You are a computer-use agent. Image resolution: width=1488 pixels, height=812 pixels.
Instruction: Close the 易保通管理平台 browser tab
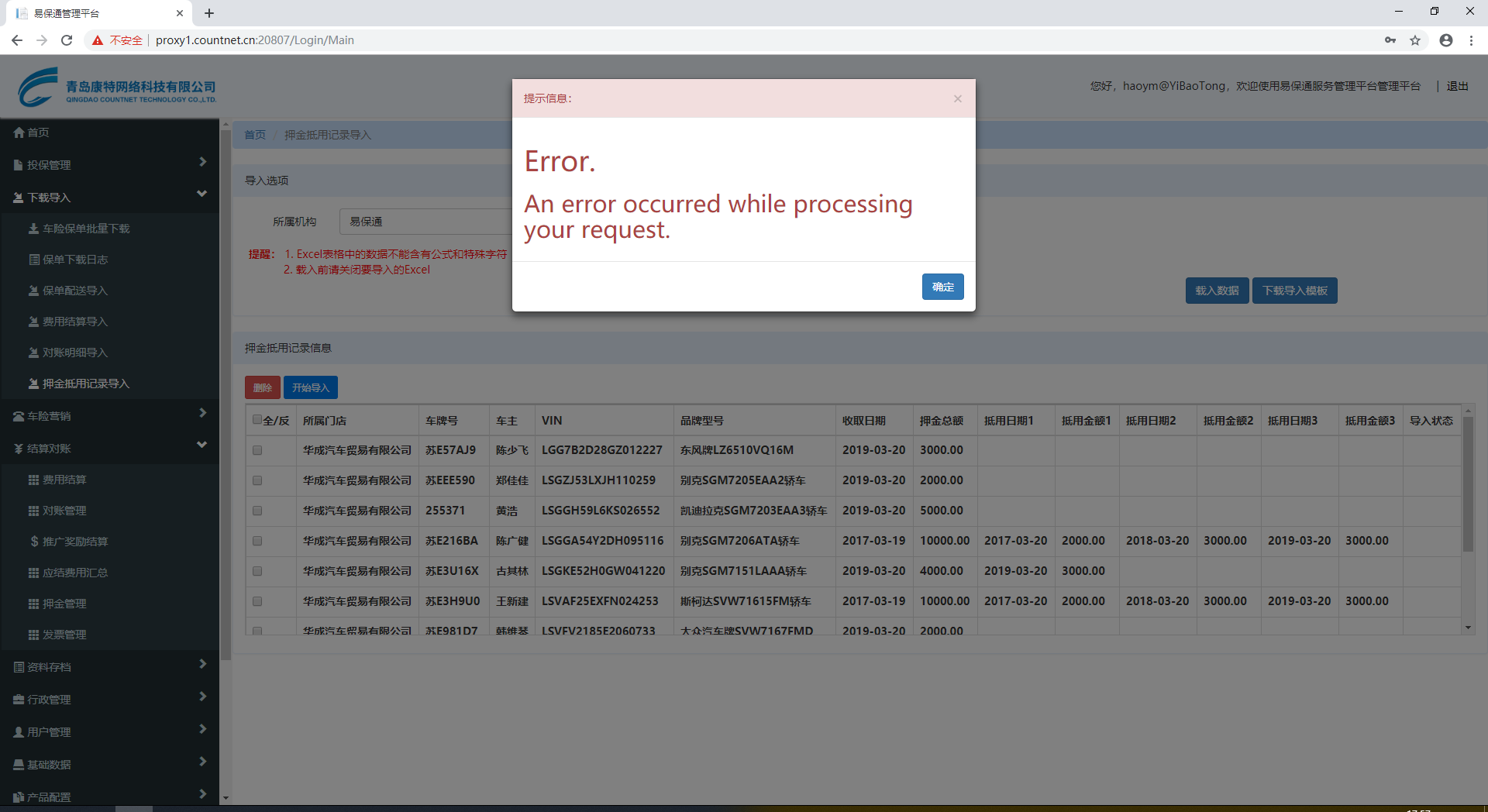[x=180, y=13]
